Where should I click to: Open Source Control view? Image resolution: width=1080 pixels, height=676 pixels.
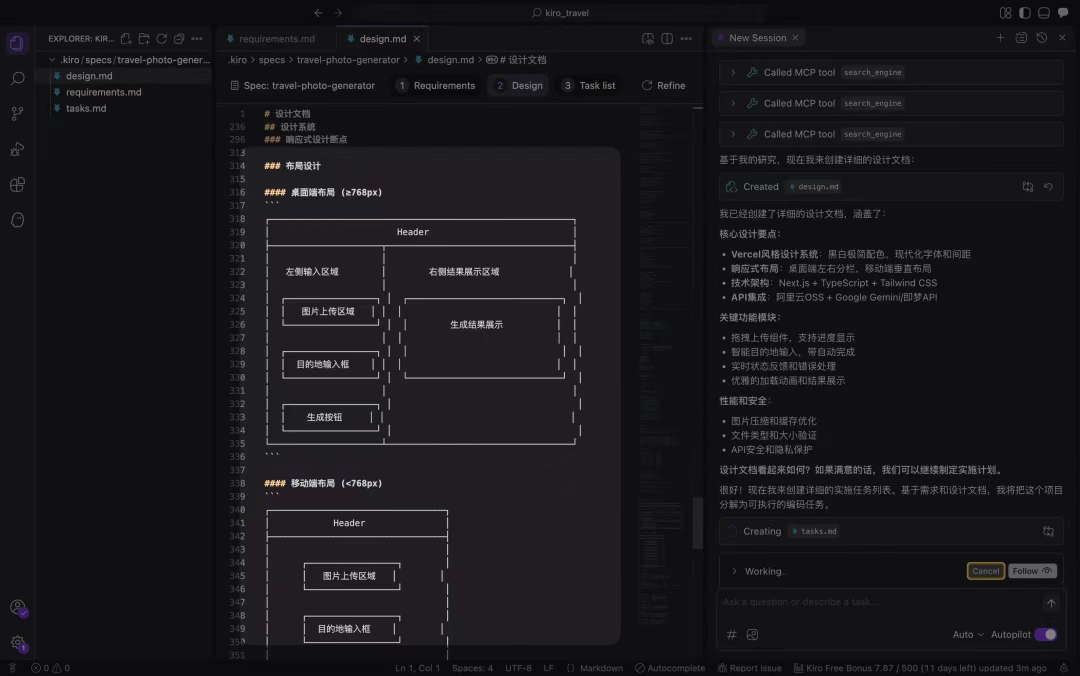[17, 114]
